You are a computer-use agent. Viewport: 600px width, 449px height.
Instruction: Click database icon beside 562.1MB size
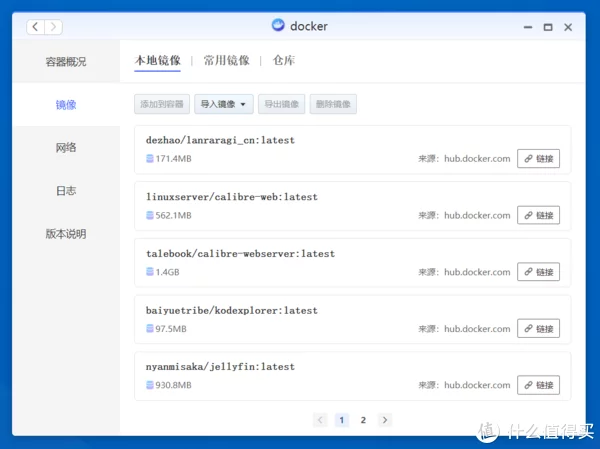[150, 215]
